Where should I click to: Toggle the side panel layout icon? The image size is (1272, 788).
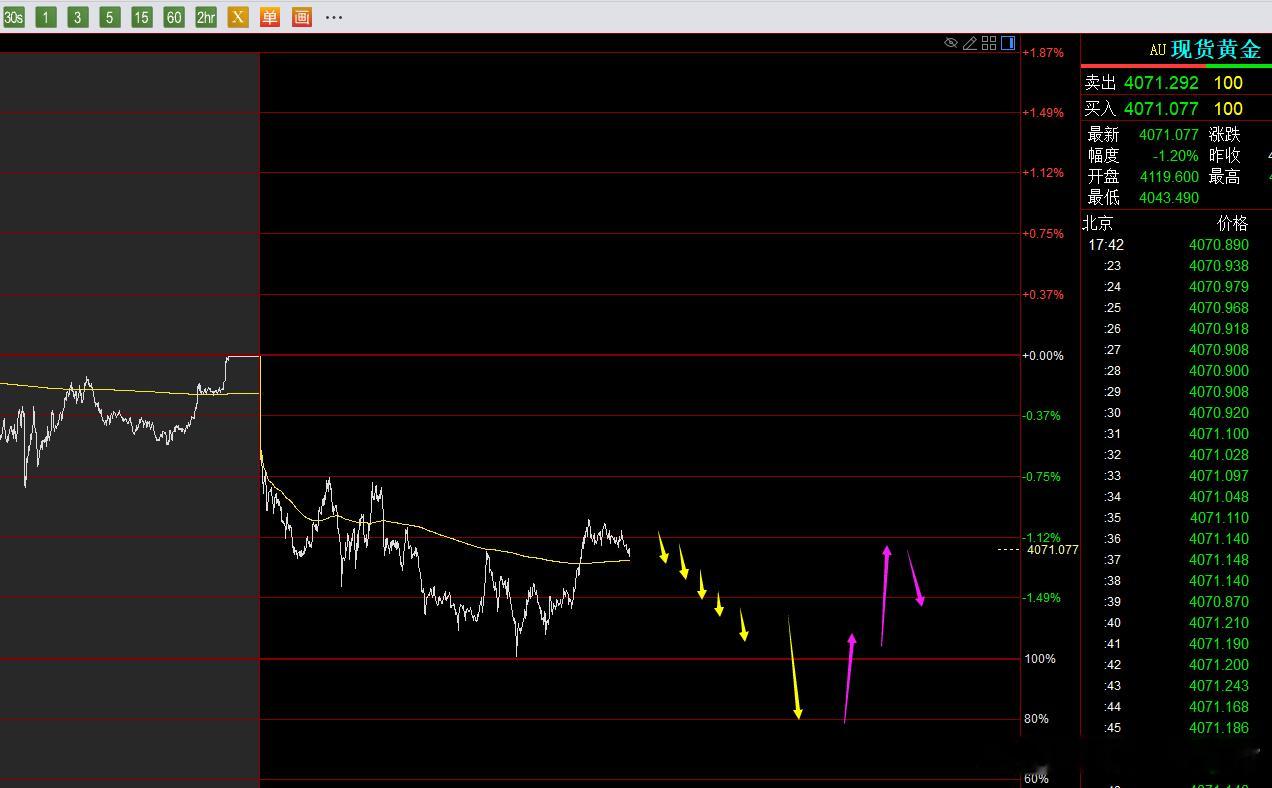pyautogui.click(x=1008, y=43)
